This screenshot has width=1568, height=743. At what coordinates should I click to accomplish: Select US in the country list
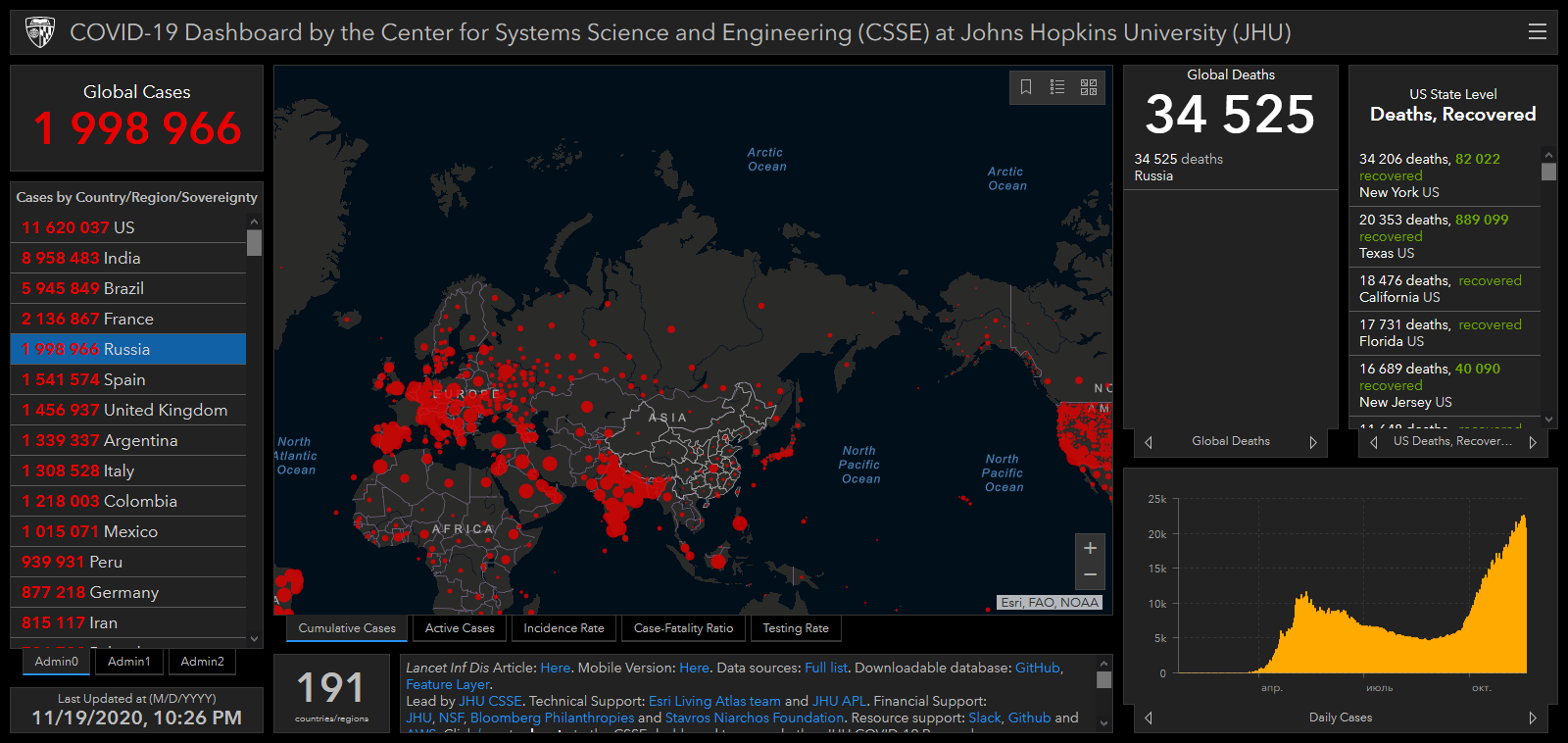[x=128, y=227]
